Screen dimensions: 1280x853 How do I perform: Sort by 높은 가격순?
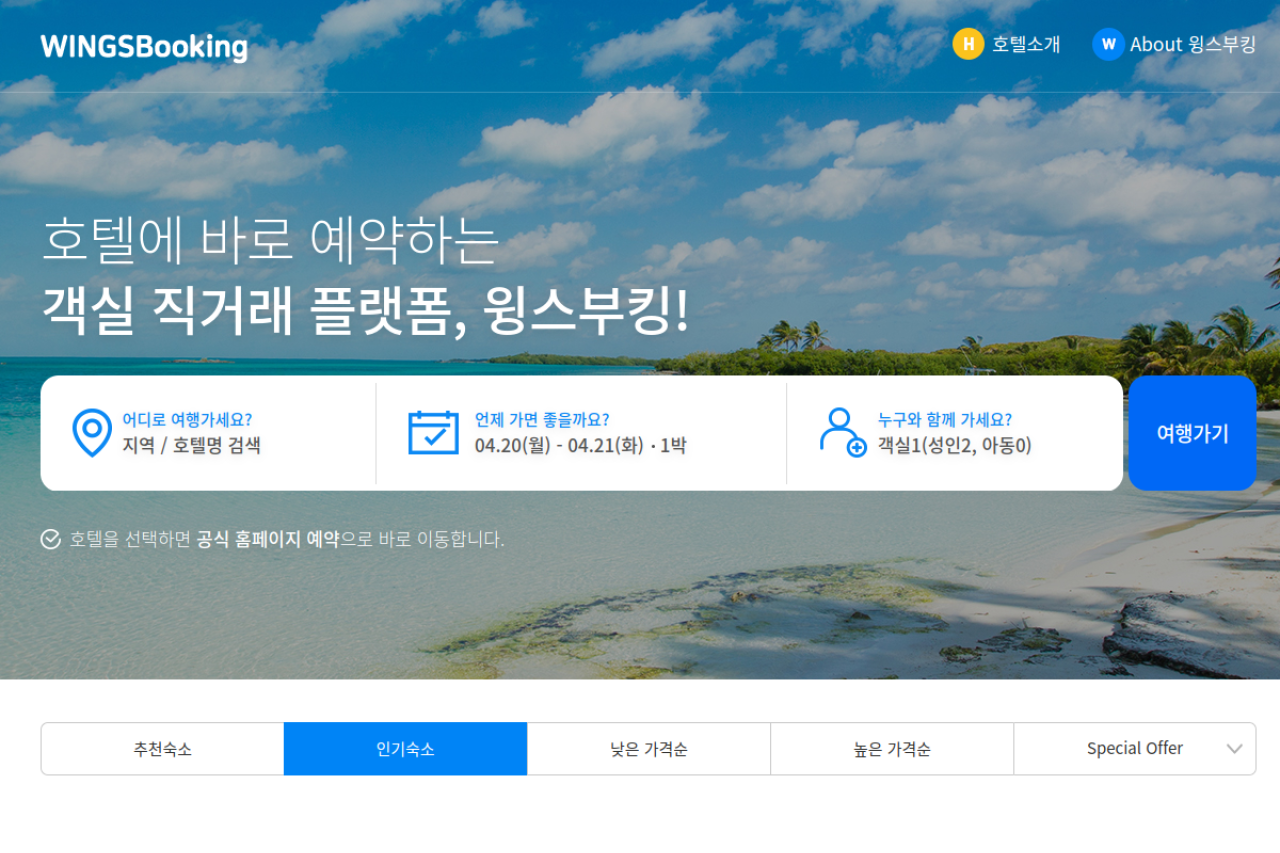[892, 749]
